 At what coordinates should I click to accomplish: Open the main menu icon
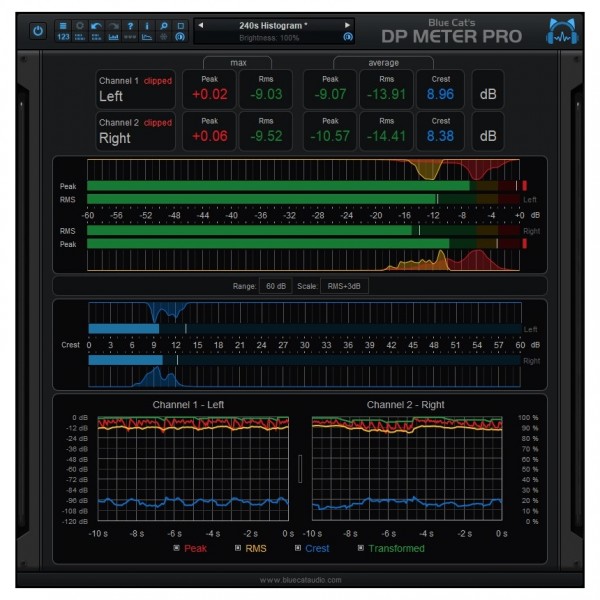[x=63, y=25]
